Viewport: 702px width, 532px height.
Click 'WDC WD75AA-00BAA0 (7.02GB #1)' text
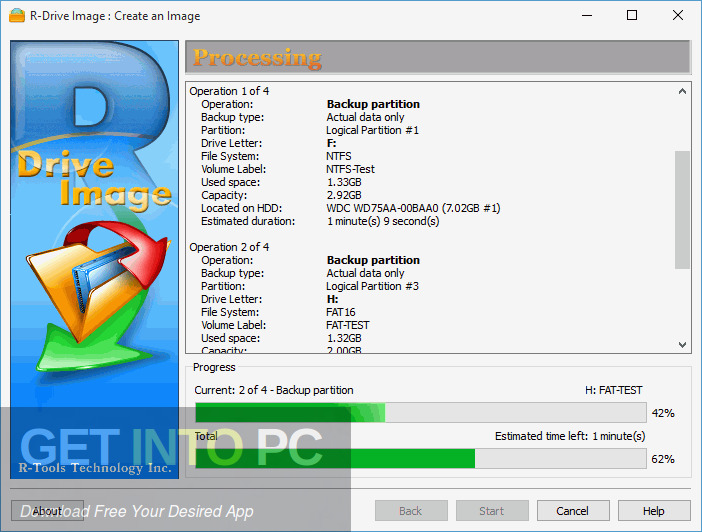tap(413, 208)
